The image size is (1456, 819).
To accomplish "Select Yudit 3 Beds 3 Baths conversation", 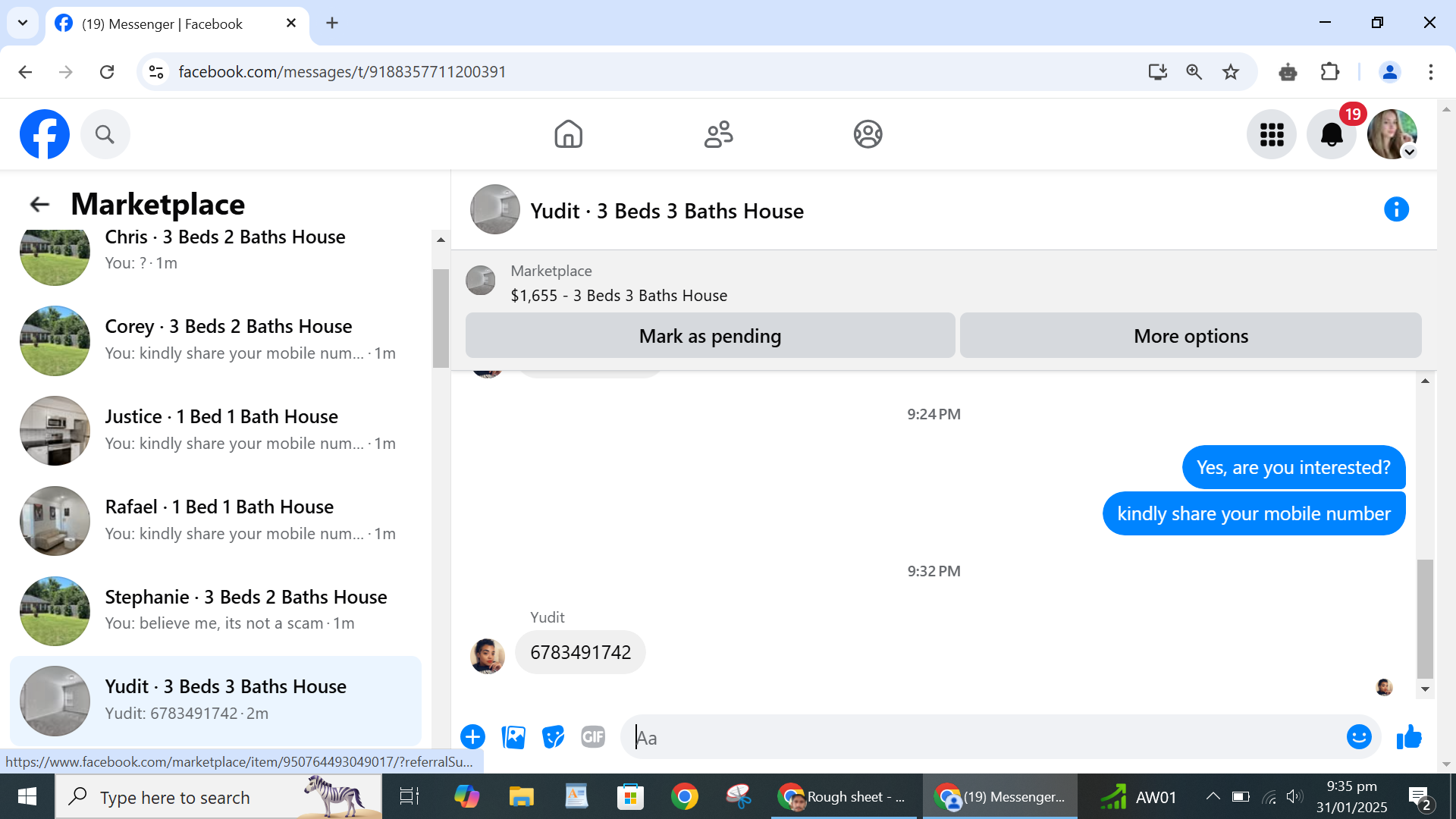I will pyautogui.click(x=215, y=701).
